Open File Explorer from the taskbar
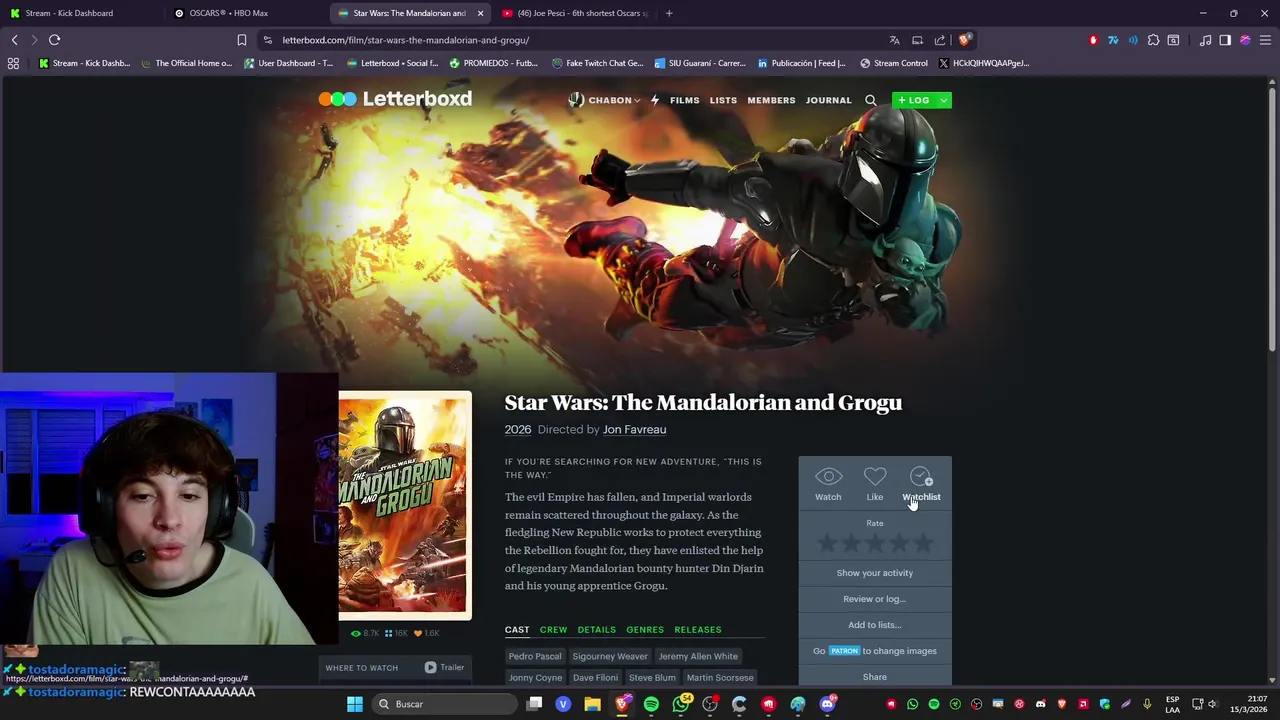This screenshot has height=720, width=1280. (x=592, y=704)
